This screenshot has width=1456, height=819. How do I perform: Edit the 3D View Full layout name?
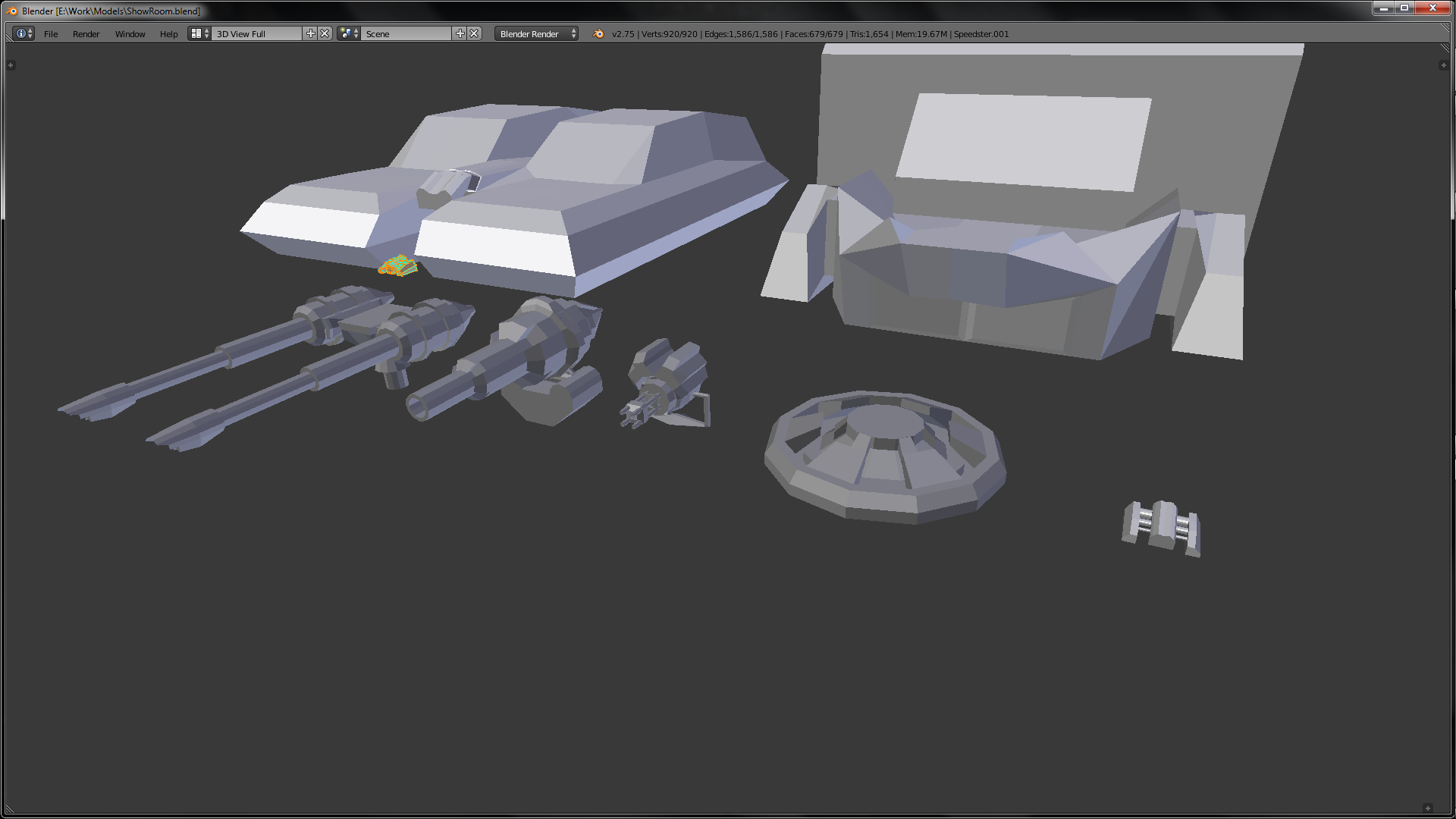click(x=256, y=33)
